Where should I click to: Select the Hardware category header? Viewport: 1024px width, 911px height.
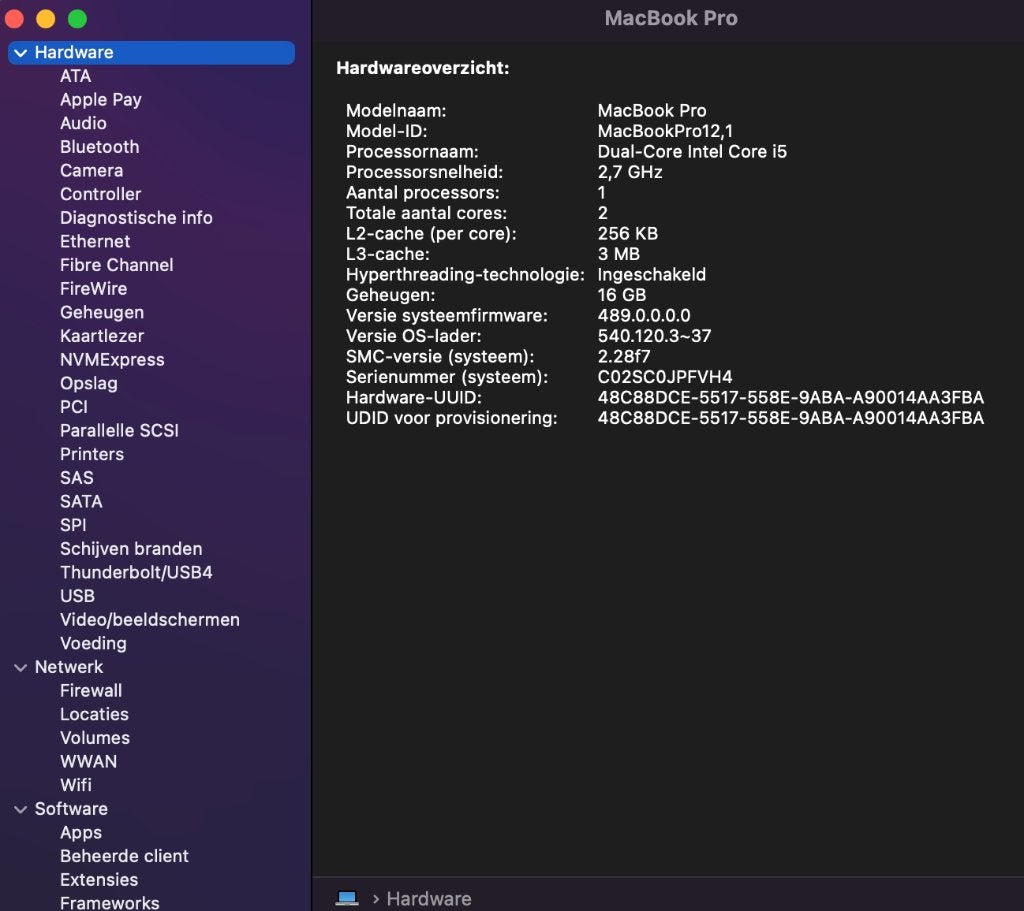[x=152, y=53]
